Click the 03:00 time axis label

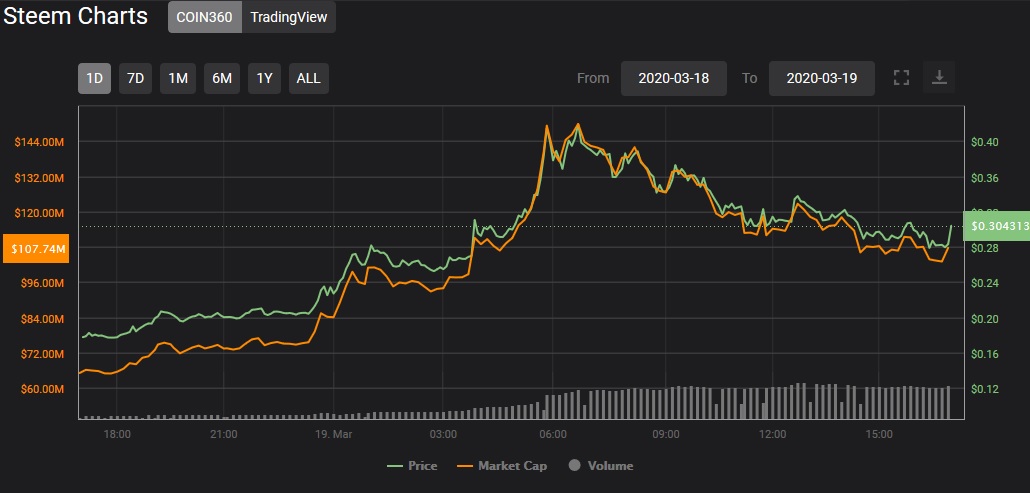click(x=442, y=434)
